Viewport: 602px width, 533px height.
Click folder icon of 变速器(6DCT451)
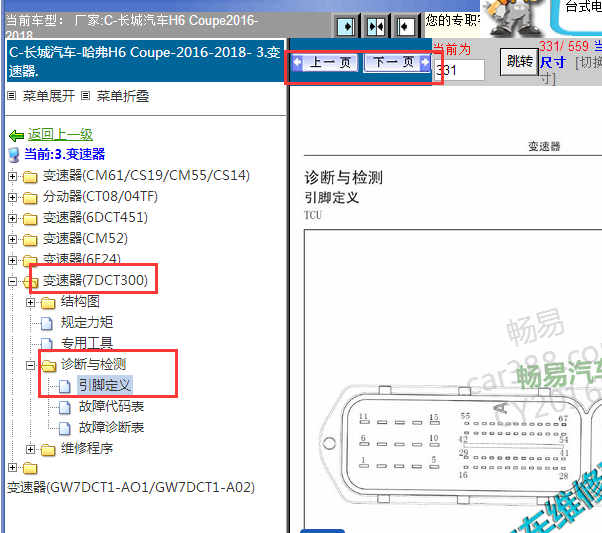click(x=30, y=219)
